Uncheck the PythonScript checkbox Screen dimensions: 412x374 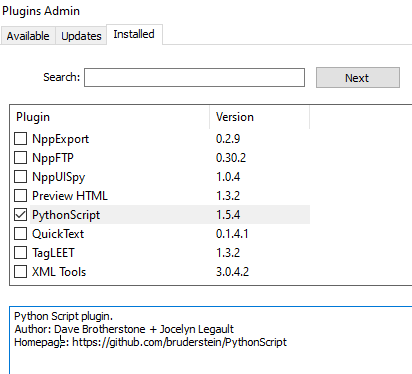pos(20,215)
